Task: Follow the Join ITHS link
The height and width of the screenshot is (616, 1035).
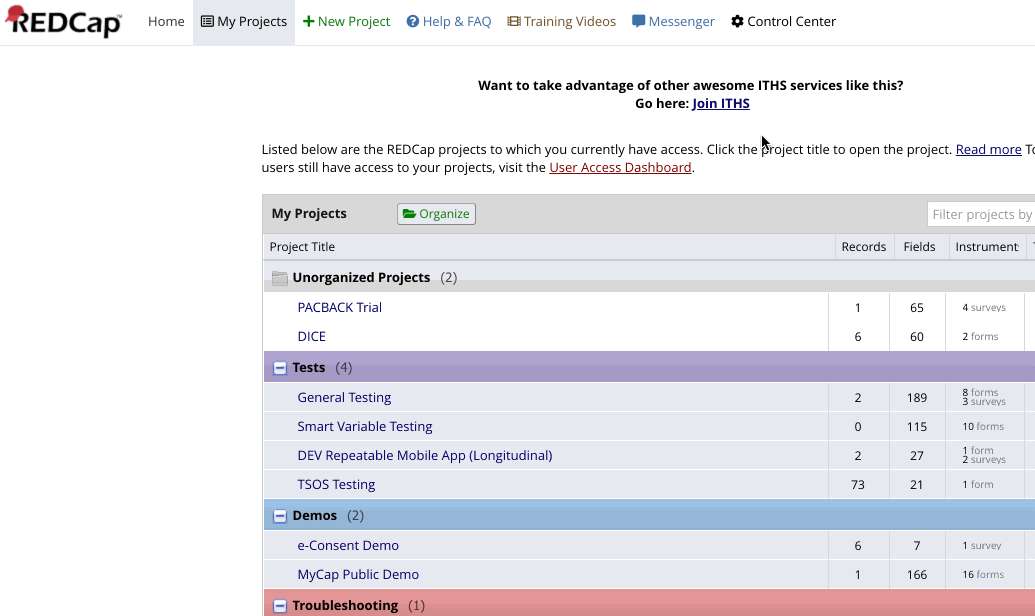Action: coord(721,103)
